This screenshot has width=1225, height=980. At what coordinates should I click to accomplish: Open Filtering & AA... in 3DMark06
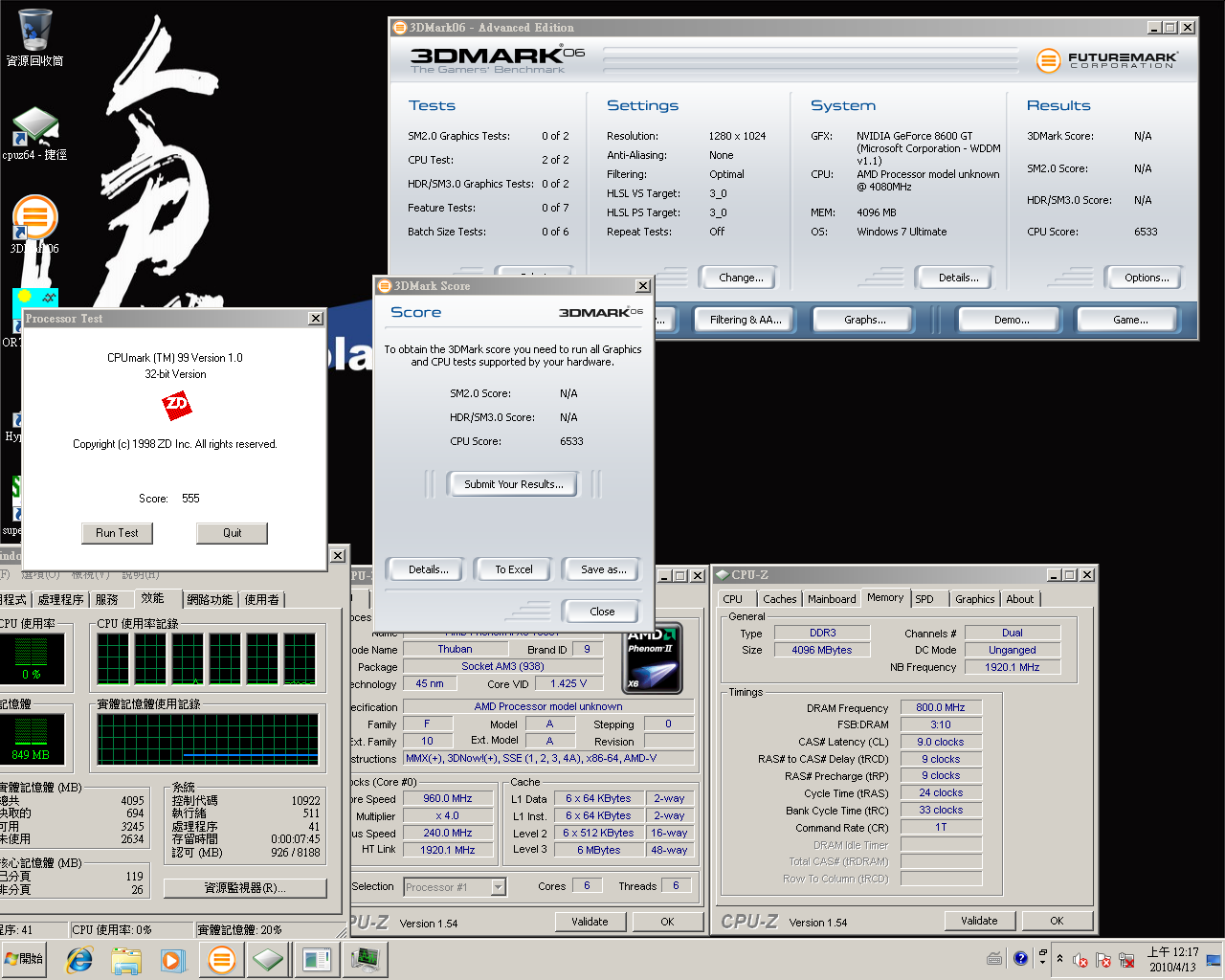(746, 320)
